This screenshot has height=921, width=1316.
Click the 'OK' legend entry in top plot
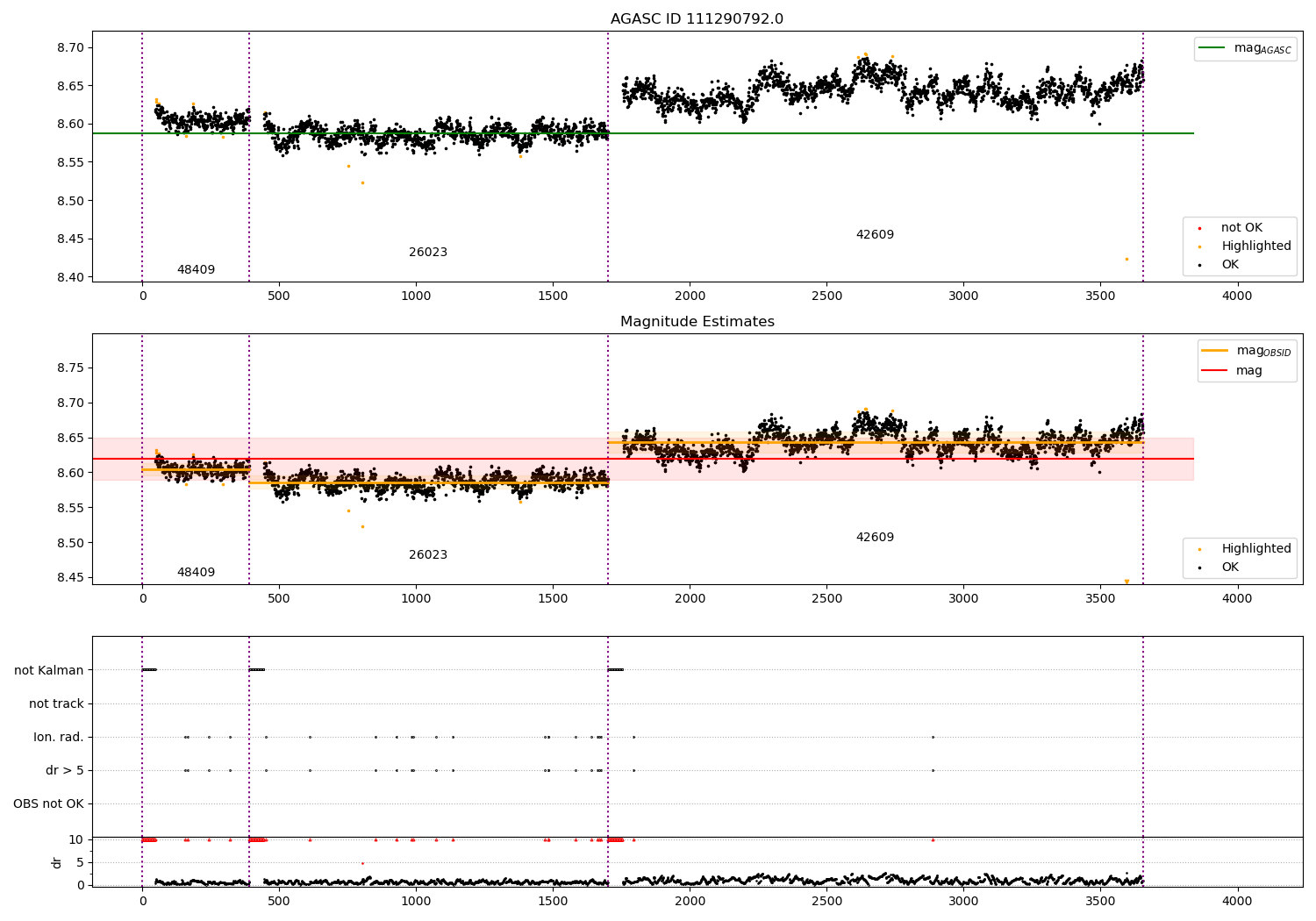pyautogui.click(x=1219, y=265)
